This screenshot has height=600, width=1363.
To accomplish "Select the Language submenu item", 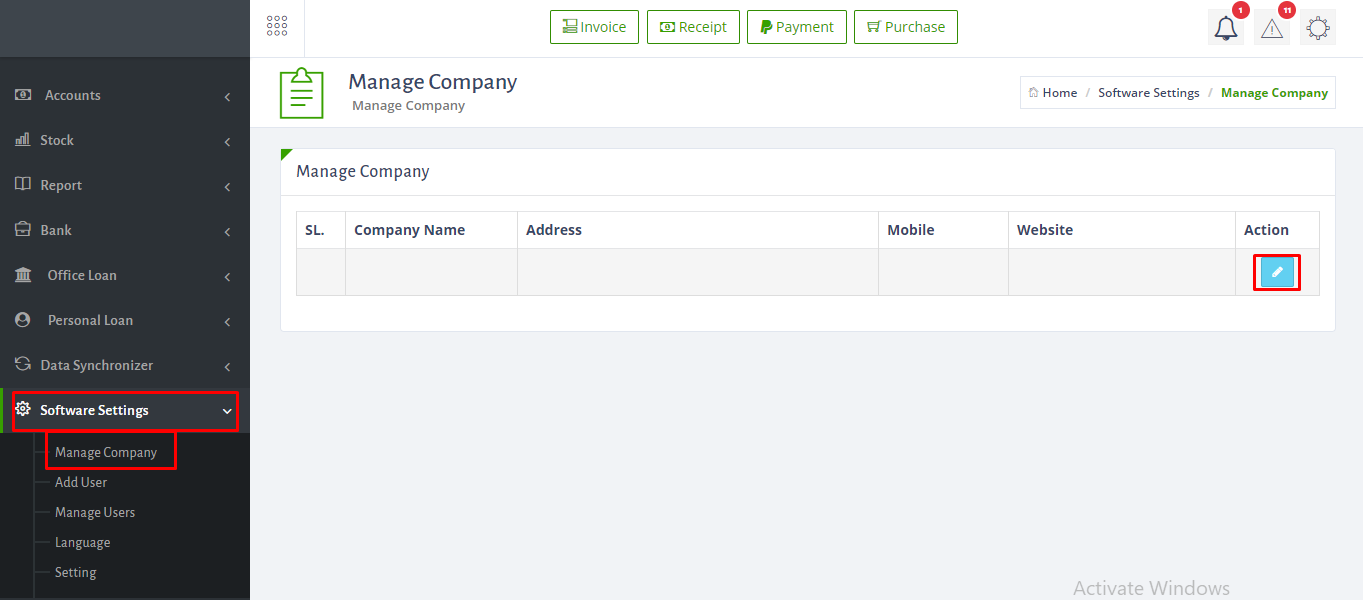I will (x=82, y=542).
